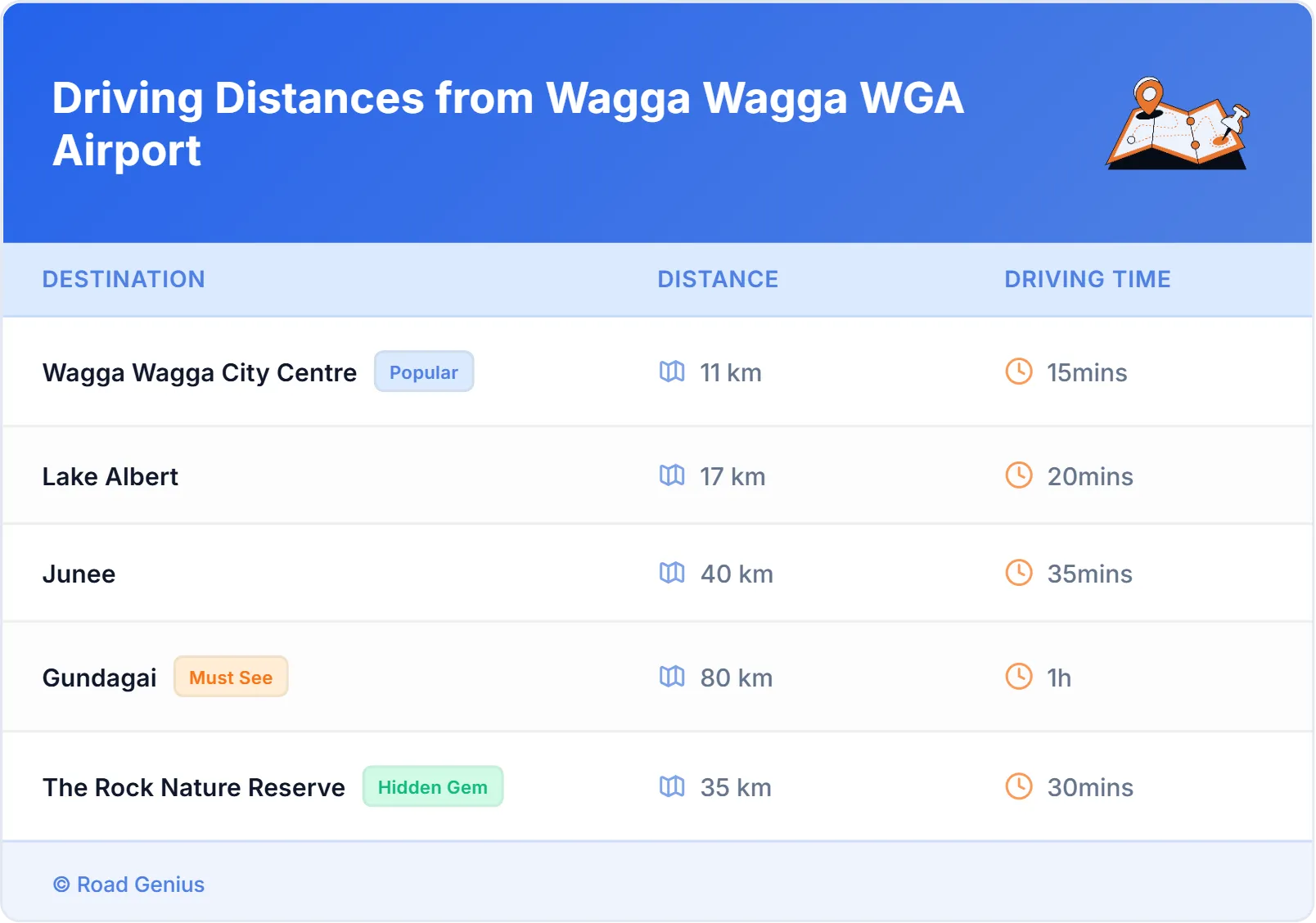
Task: Click the 17 km distance value
Action: [x=732, y=476]
